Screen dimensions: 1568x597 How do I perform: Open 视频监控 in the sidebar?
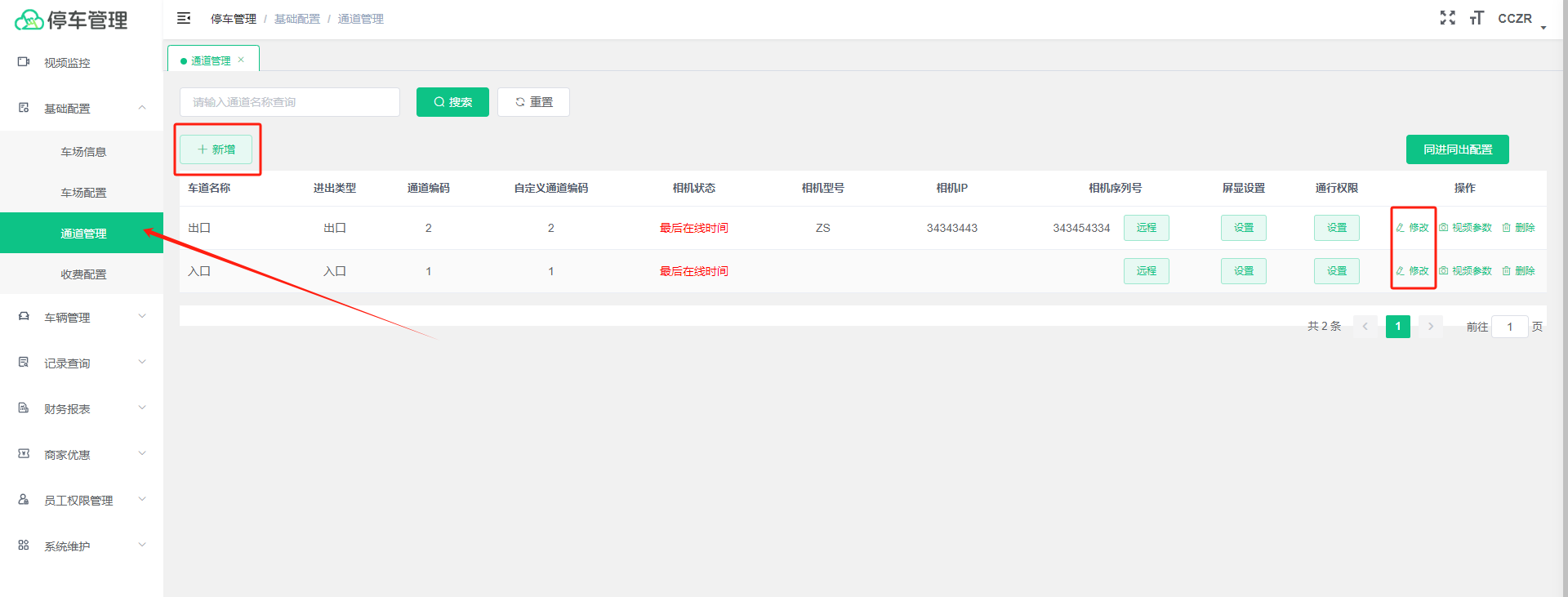click(82, 63)
